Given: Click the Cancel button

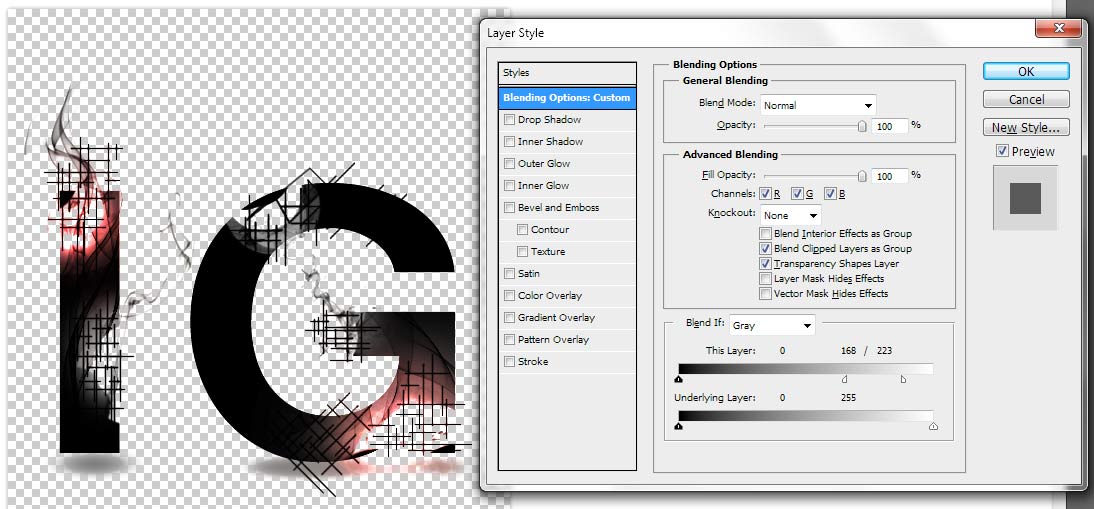Looking at the screenshot, I should tap(1026, 100).
